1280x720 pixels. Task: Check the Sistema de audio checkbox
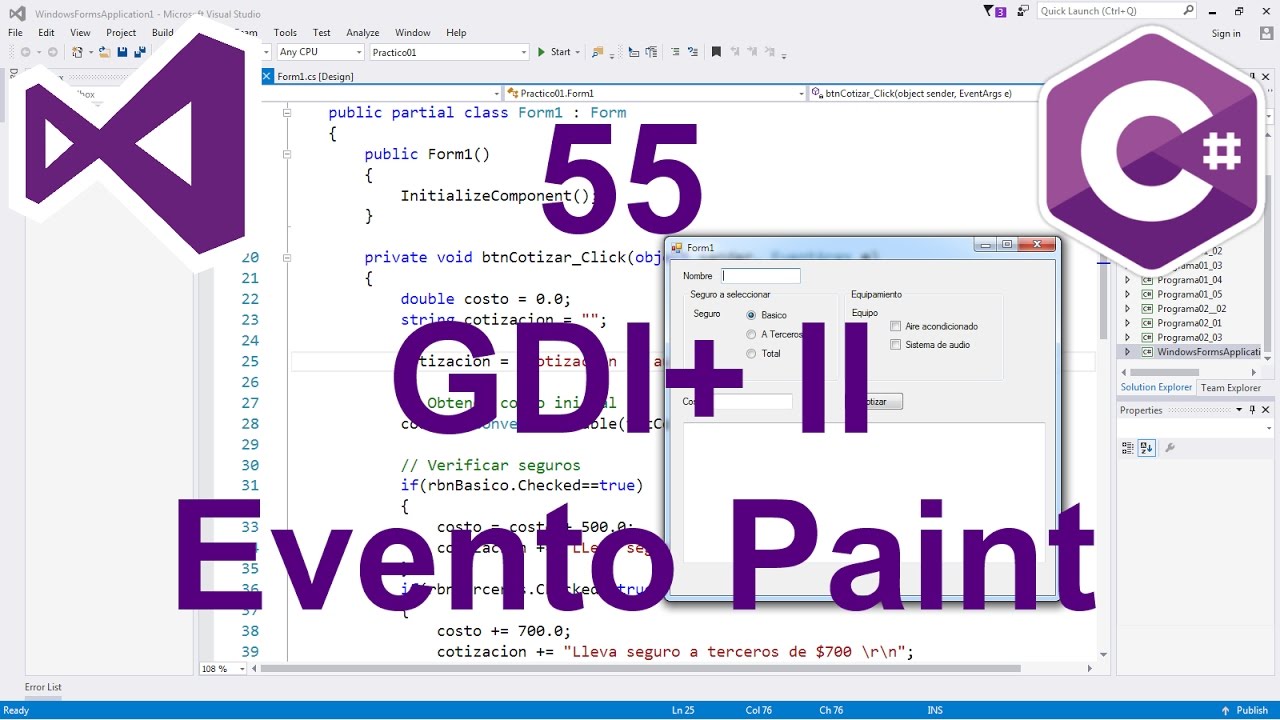pyautogui.click(x=896, y=345)
